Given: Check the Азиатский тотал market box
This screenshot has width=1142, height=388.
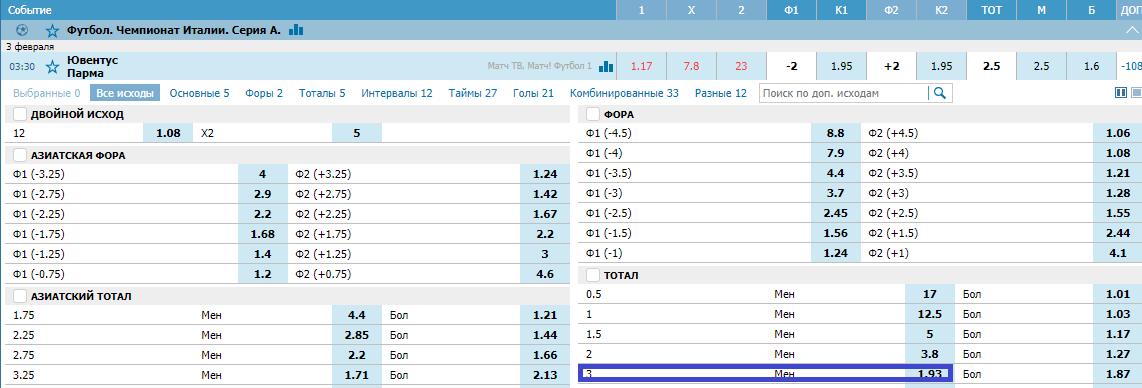Looking at the screenshot, I should tap(20, 296).
